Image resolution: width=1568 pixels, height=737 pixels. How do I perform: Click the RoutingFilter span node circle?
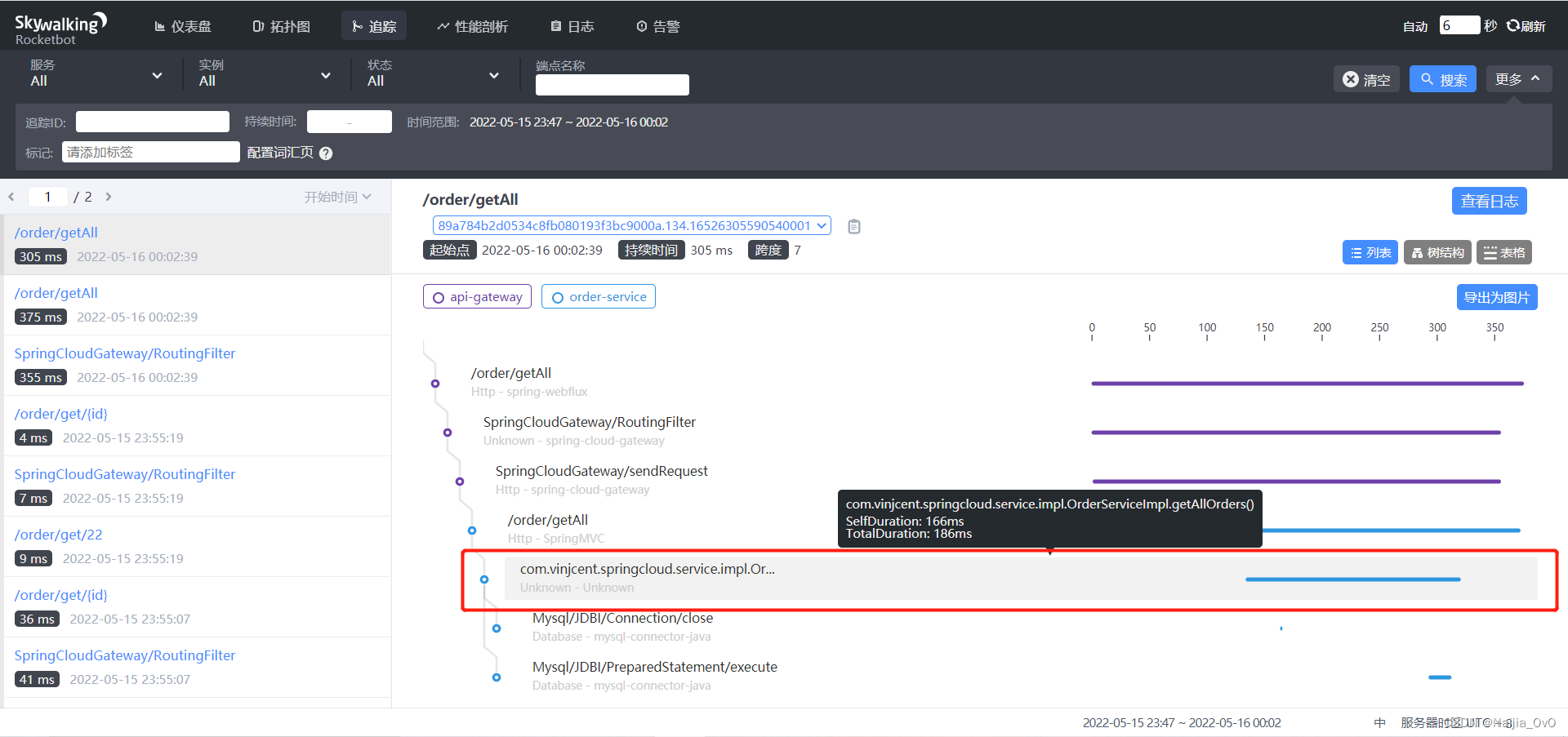(448, 433)
